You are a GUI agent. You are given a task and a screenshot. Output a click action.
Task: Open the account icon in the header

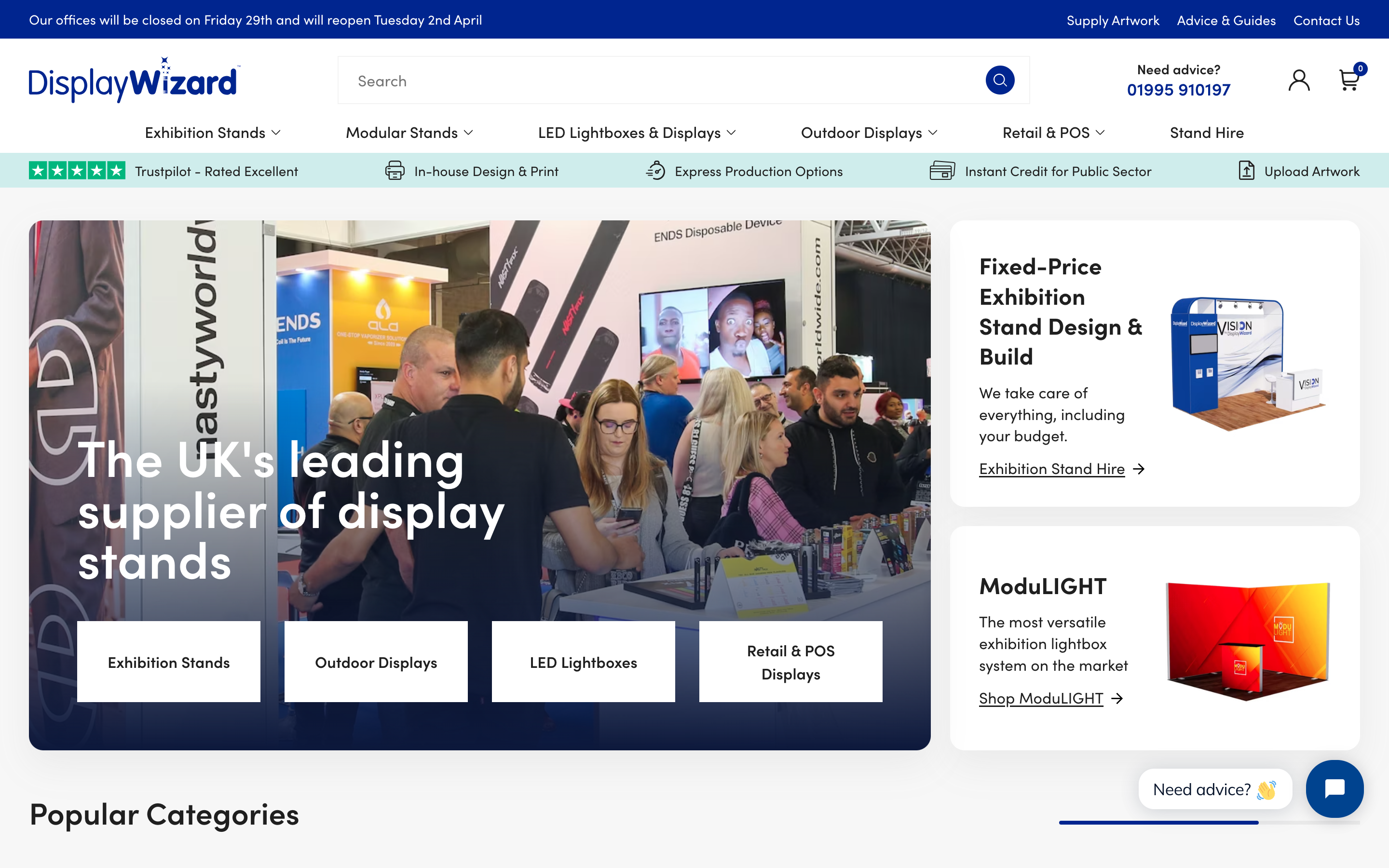pos(1299,80)
